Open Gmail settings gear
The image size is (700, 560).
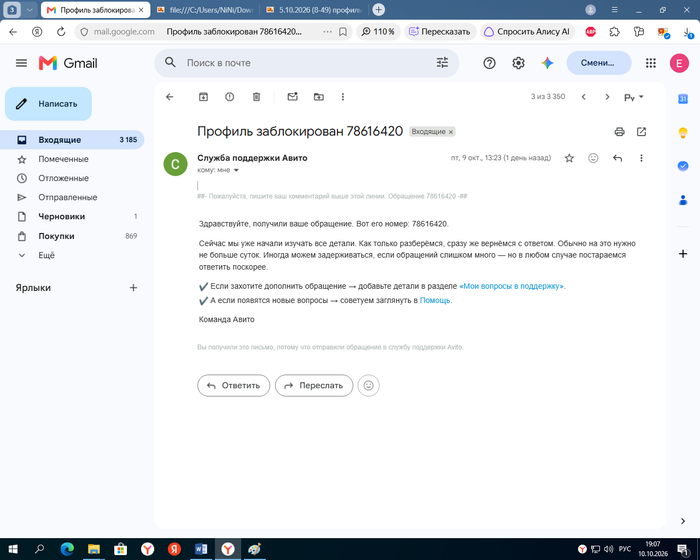tap(518, 63)
